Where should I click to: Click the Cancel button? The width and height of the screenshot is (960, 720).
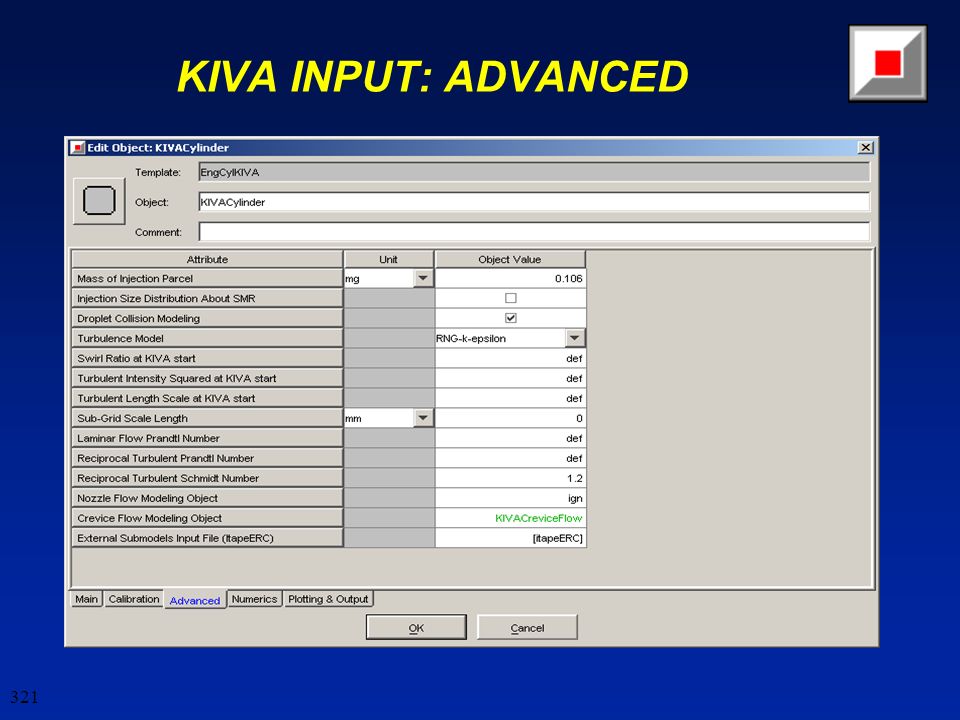point(527,628)
